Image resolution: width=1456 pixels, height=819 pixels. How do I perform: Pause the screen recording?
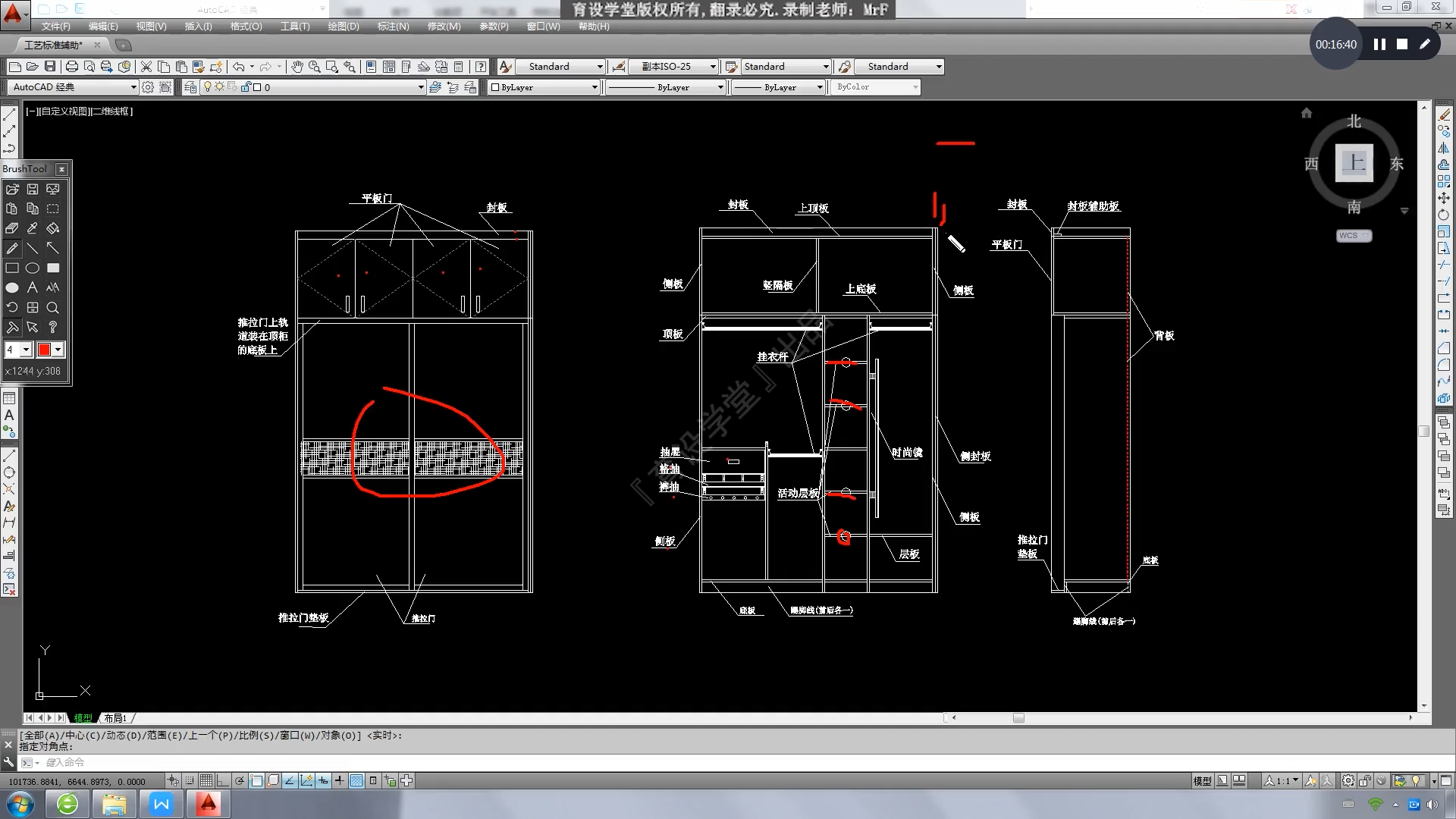coord(1379,45)
